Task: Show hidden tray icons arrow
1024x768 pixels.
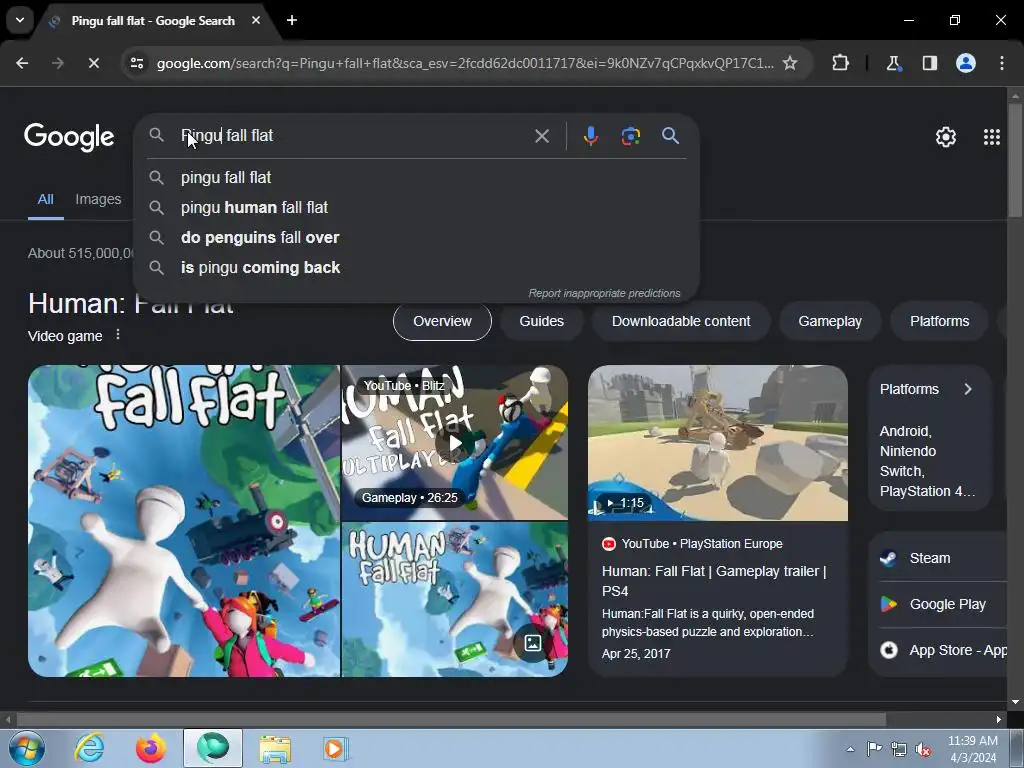Action: pos(850,749)
